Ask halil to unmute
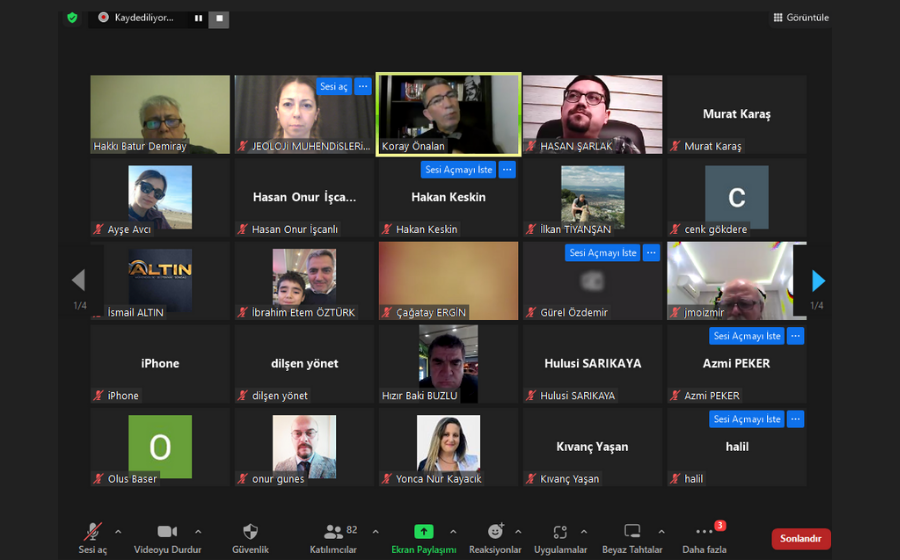900x560 pixels. click(747, 419)
